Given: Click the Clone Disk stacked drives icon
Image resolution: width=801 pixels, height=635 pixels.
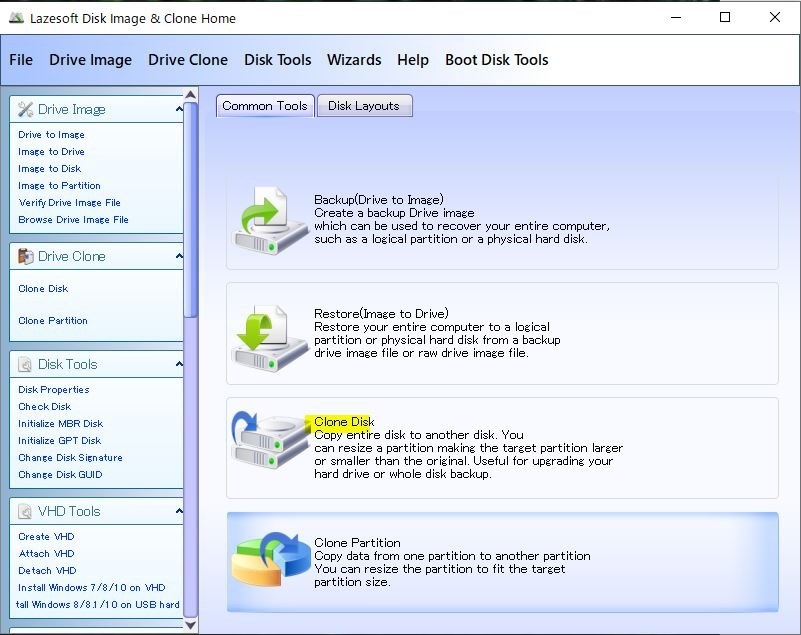Looking at the screenshot, I should [x=270, y=440].
